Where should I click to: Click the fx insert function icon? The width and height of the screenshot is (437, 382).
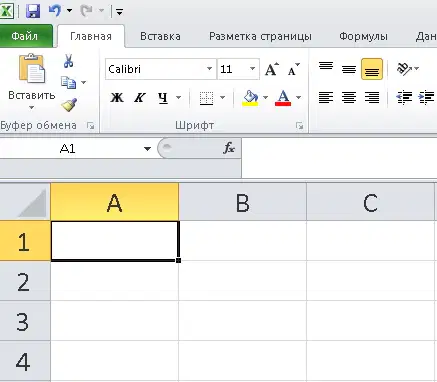point(229,148)
